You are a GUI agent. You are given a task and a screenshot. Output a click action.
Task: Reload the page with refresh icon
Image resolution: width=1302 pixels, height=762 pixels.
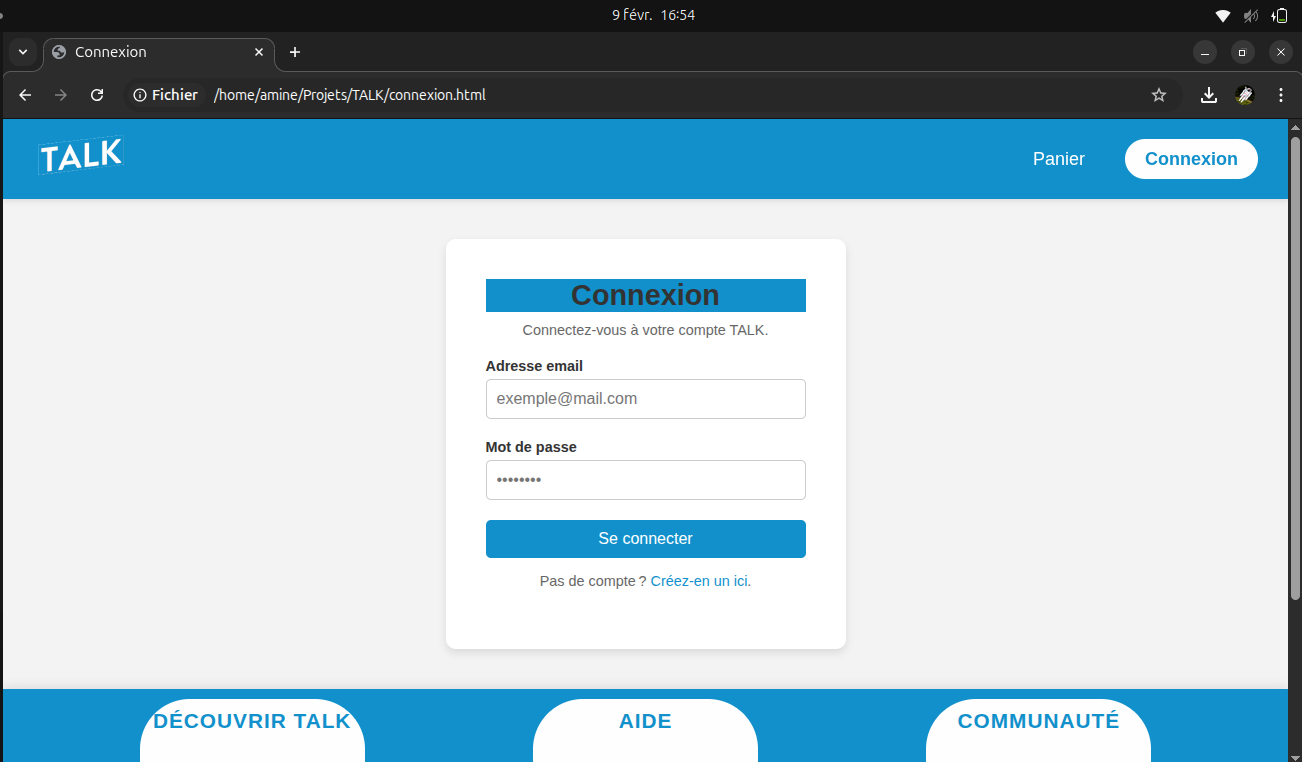[x=97, y=95]
